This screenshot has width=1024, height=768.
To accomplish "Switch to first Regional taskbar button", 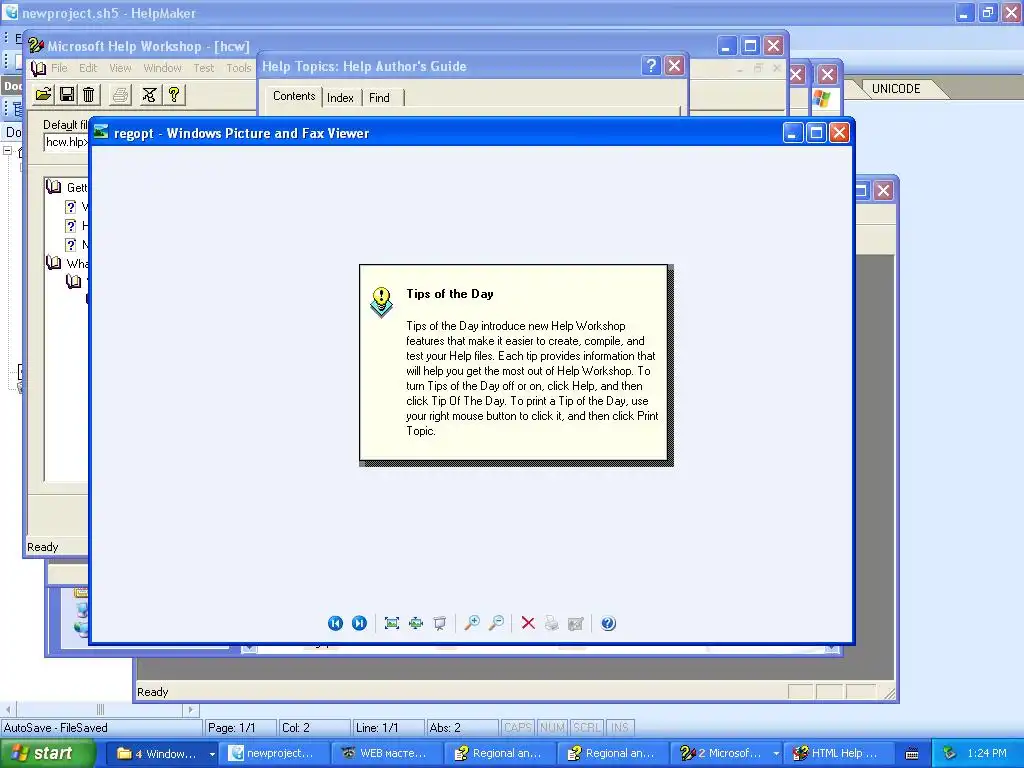I will coord(501,754).
